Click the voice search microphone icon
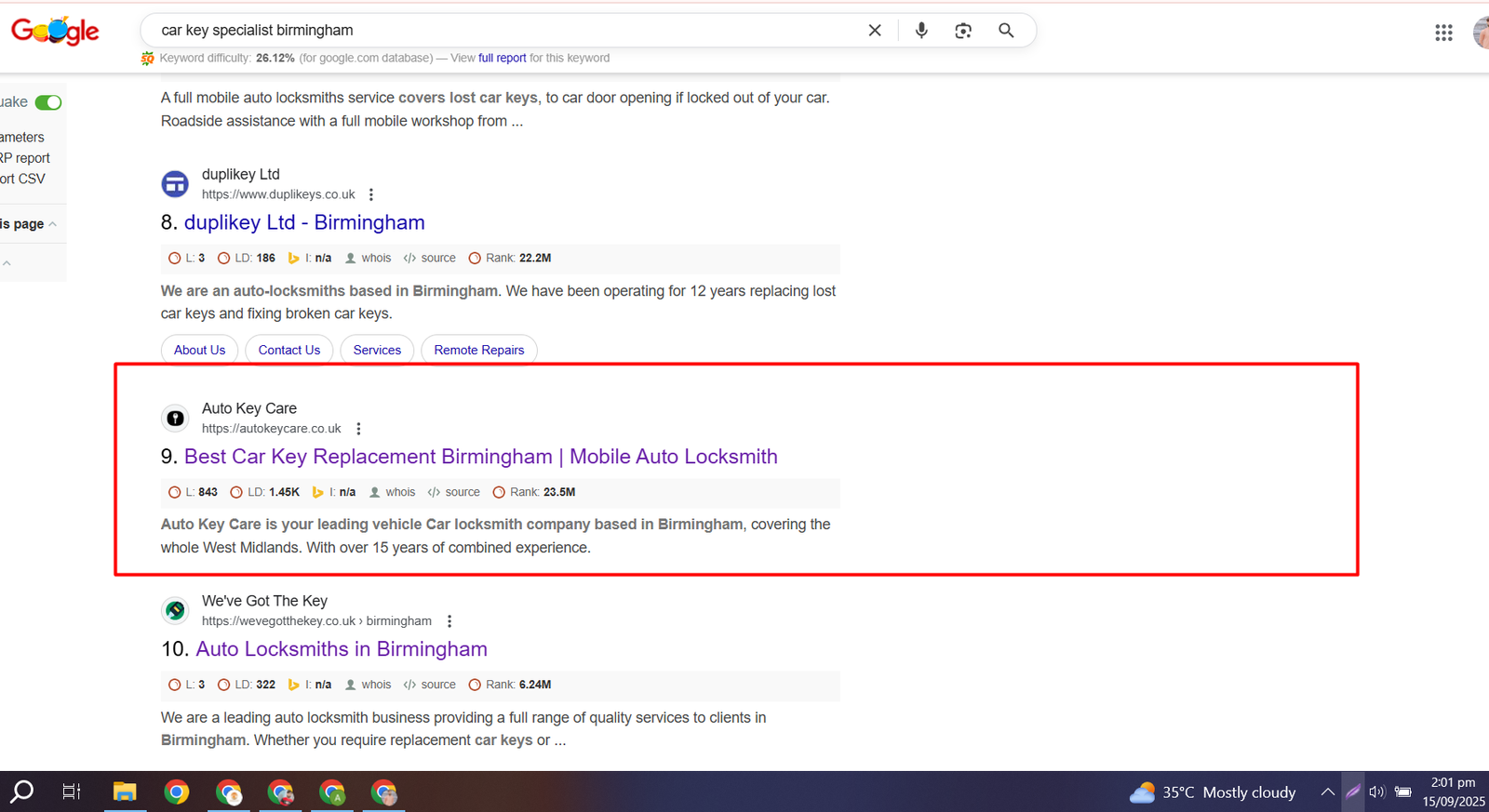The width and height of the screenshot is (1489, 812). point(921,30)
